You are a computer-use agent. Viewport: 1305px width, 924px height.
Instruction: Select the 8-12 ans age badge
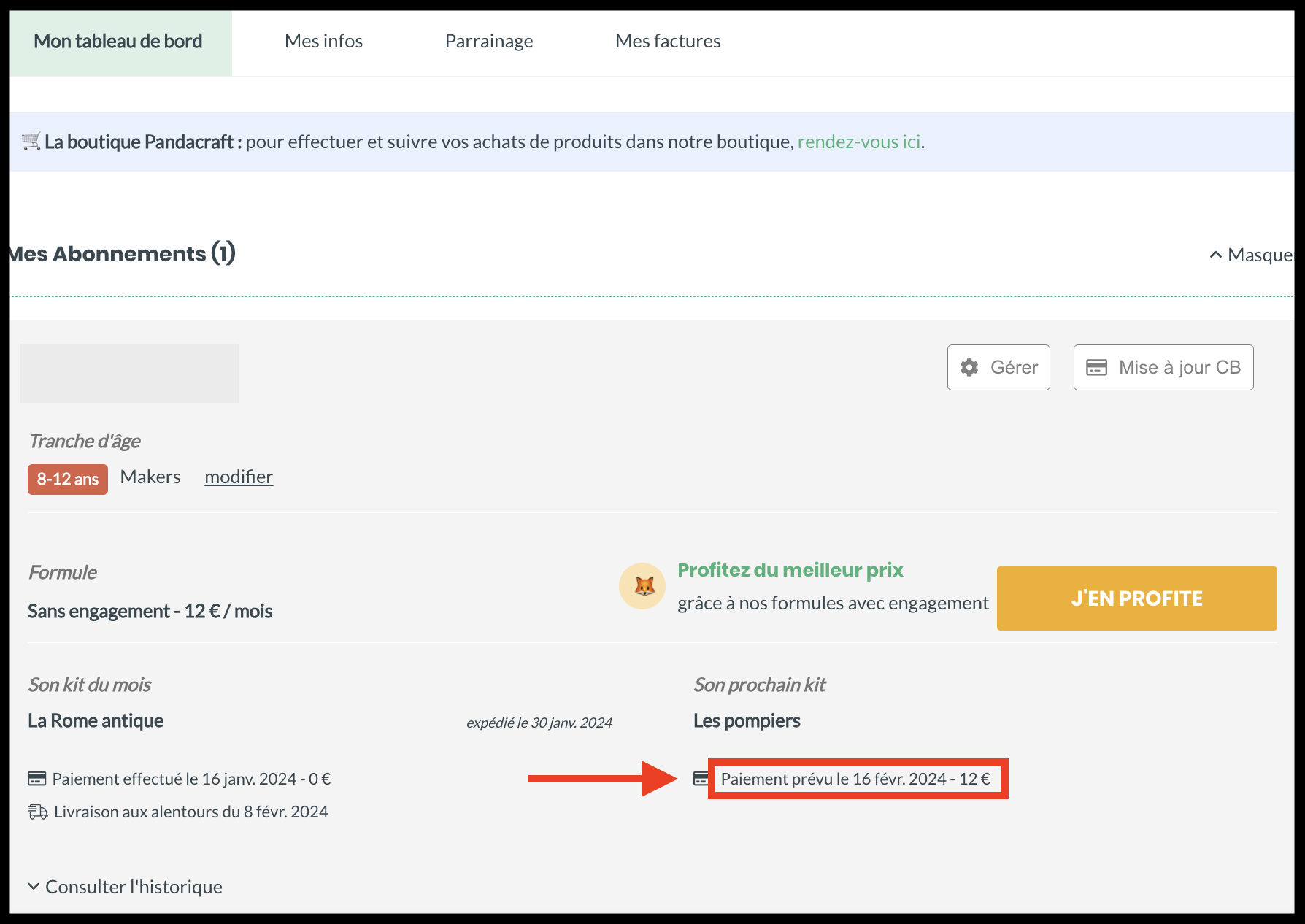(x=68, y=480)
